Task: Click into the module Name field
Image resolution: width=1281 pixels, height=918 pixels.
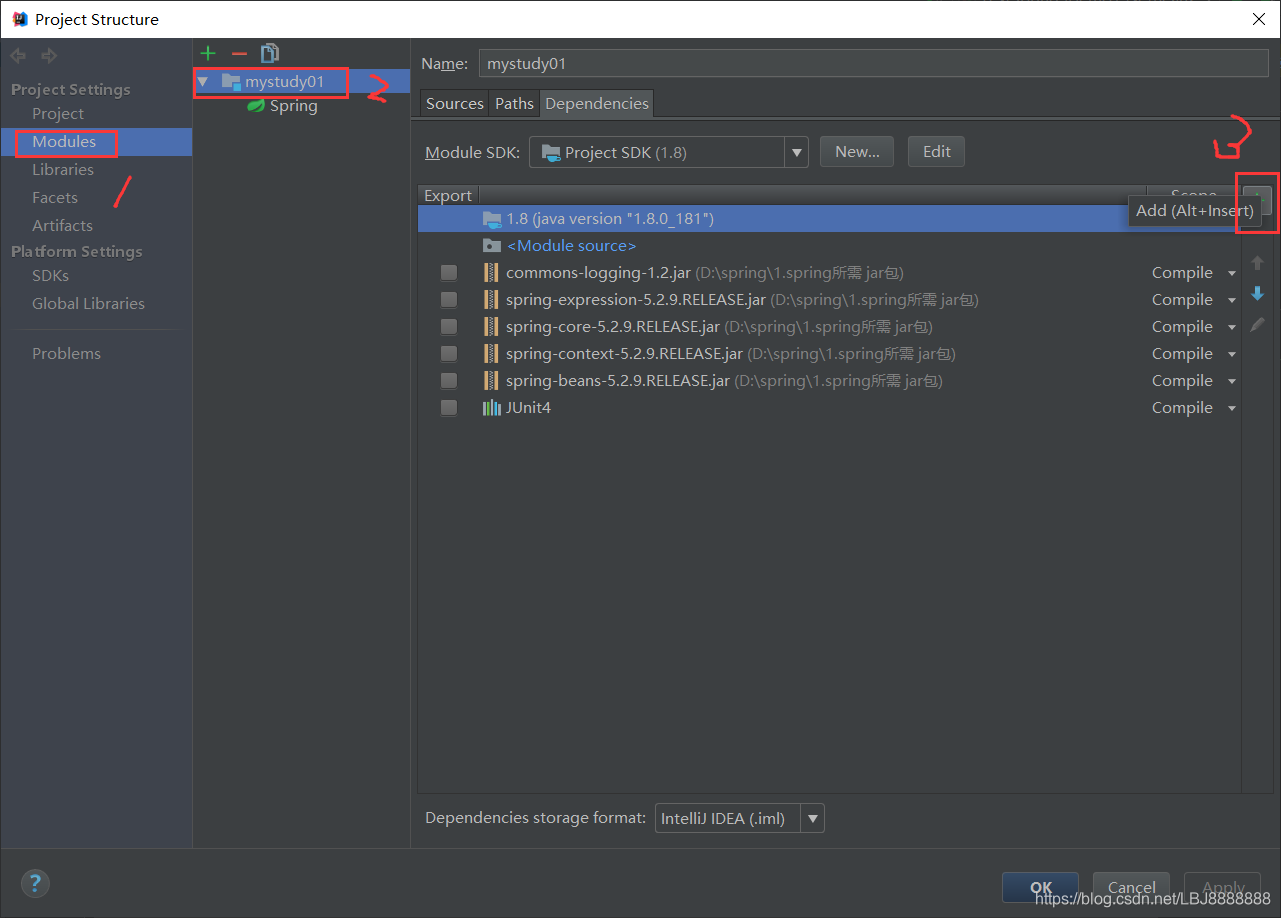Action: [x=875, y=63]
